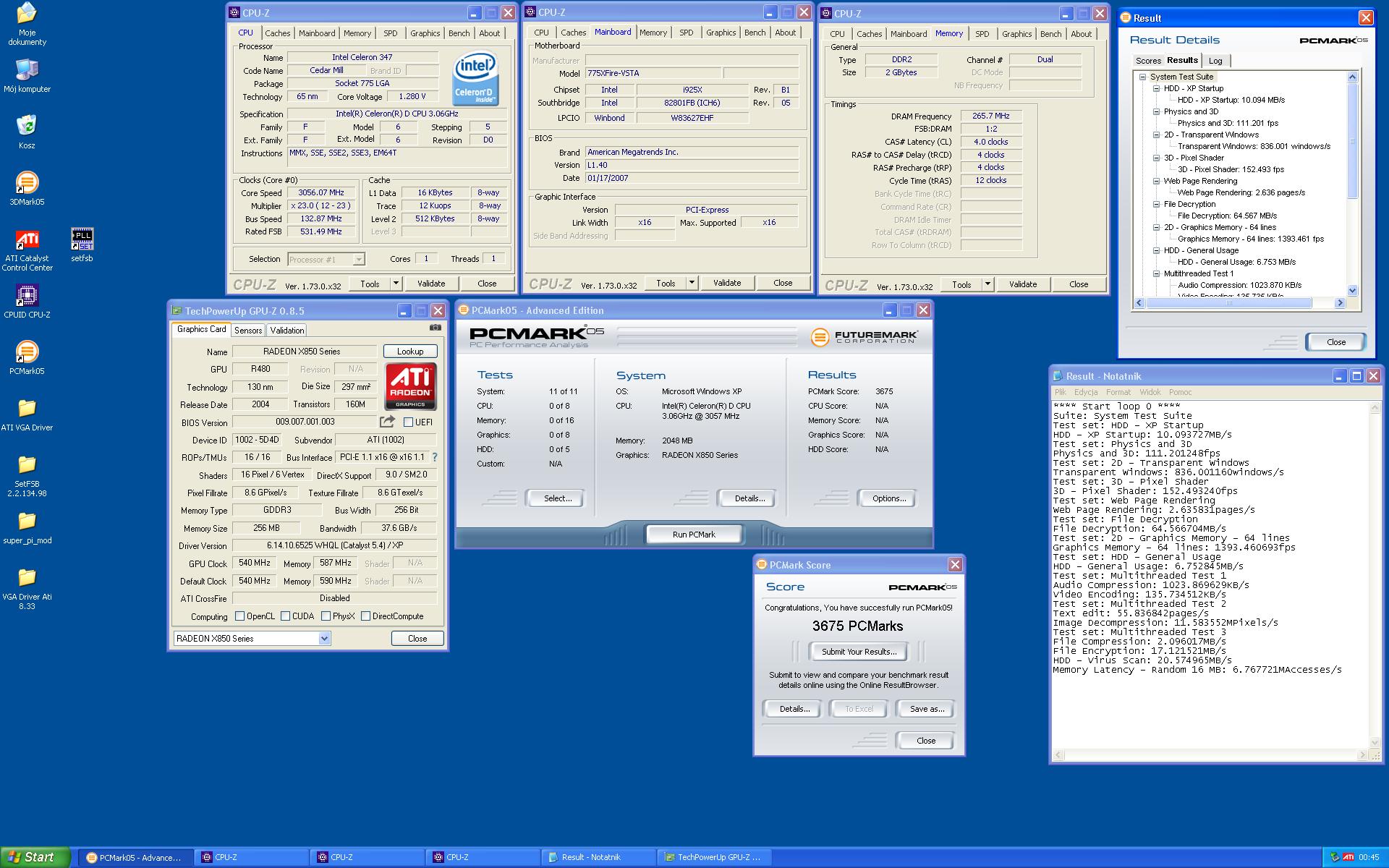Viewport: 1389px width, 868px height.
Task: Open the Kosz recycle bin icon
Action: tap(27, 132)
